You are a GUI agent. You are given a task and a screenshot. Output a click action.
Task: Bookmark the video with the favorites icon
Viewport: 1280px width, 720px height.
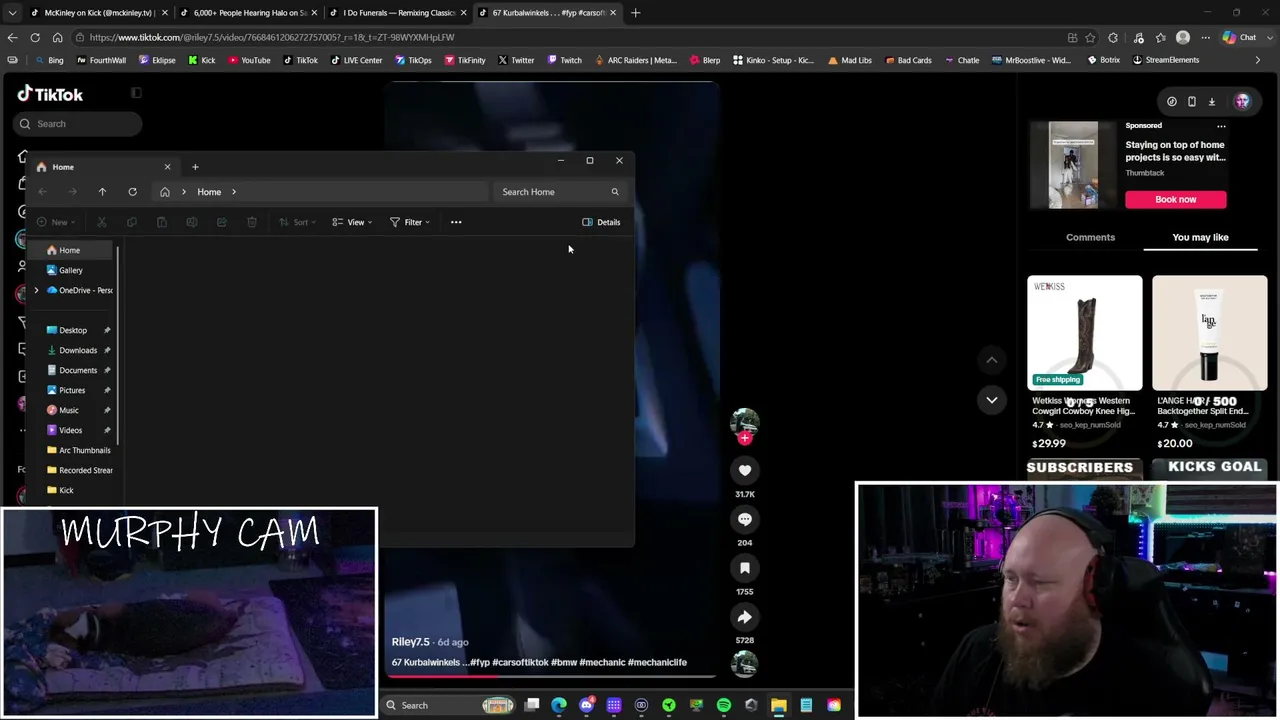point(744,568)
